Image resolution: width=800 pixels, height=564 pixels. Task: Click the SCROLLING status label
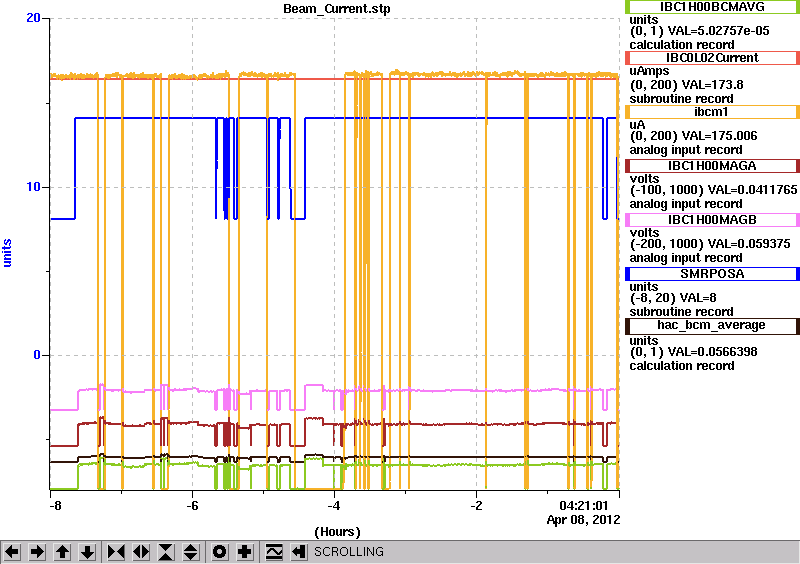[348, 552]
